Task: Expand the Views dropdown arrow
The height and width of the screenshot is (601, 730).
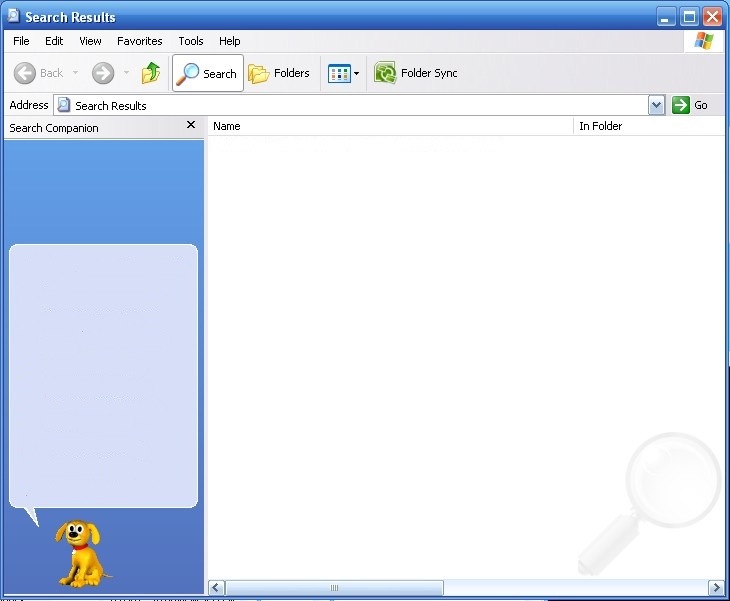Action: 357,74
